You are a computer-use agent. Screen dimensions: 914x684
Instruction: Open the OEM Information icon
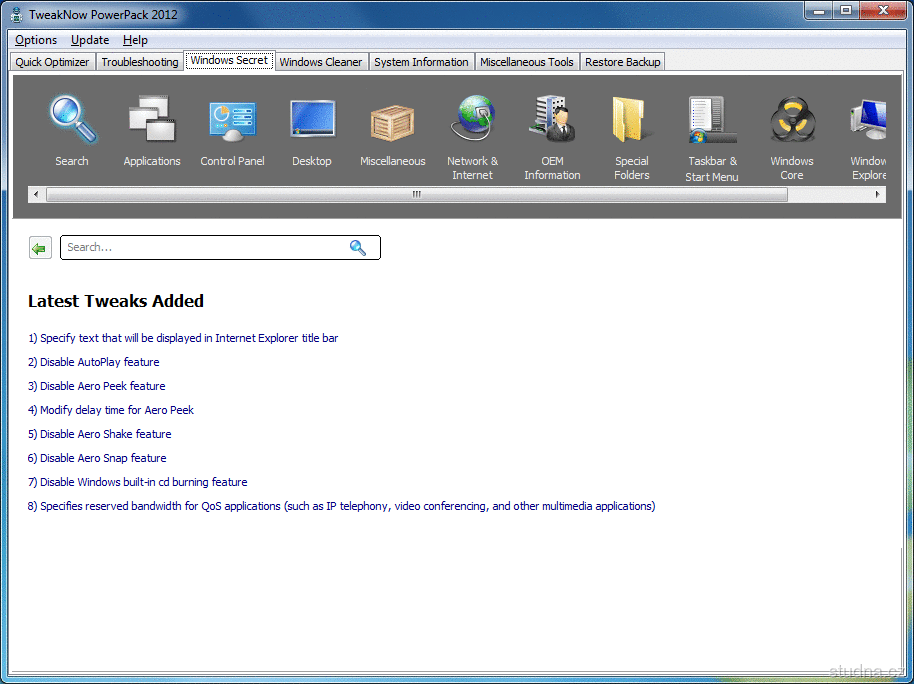[552, 119]
